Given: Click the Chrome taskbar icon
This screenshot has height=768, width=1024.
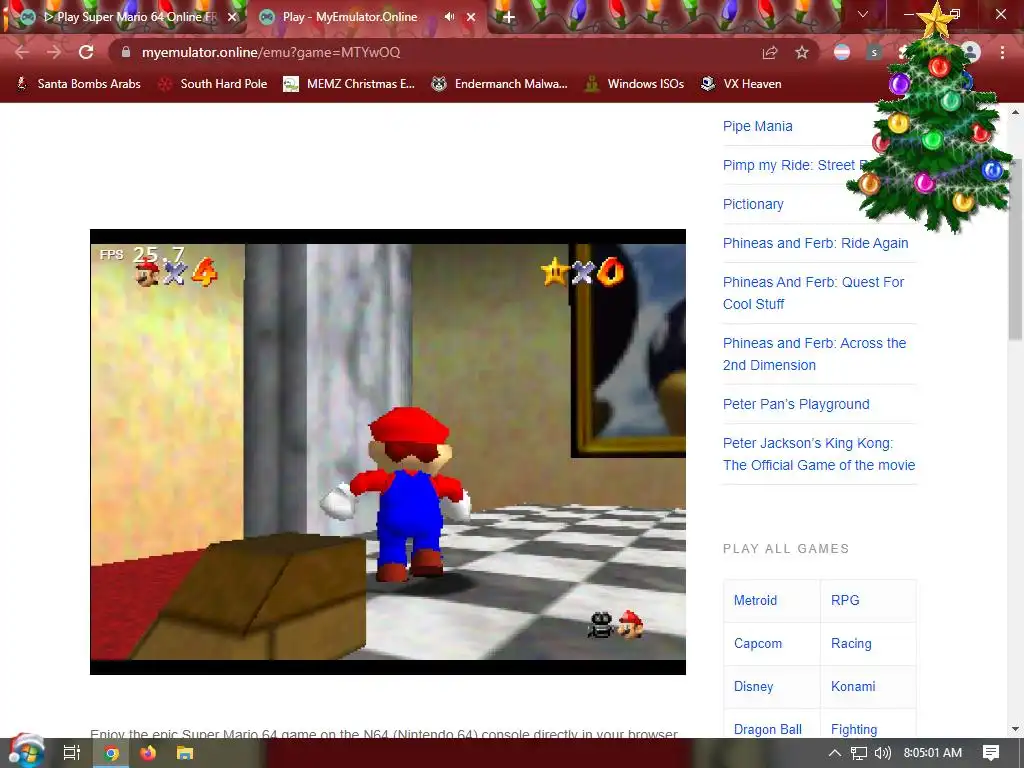Looking at the screenshot, I should point(112,753).
